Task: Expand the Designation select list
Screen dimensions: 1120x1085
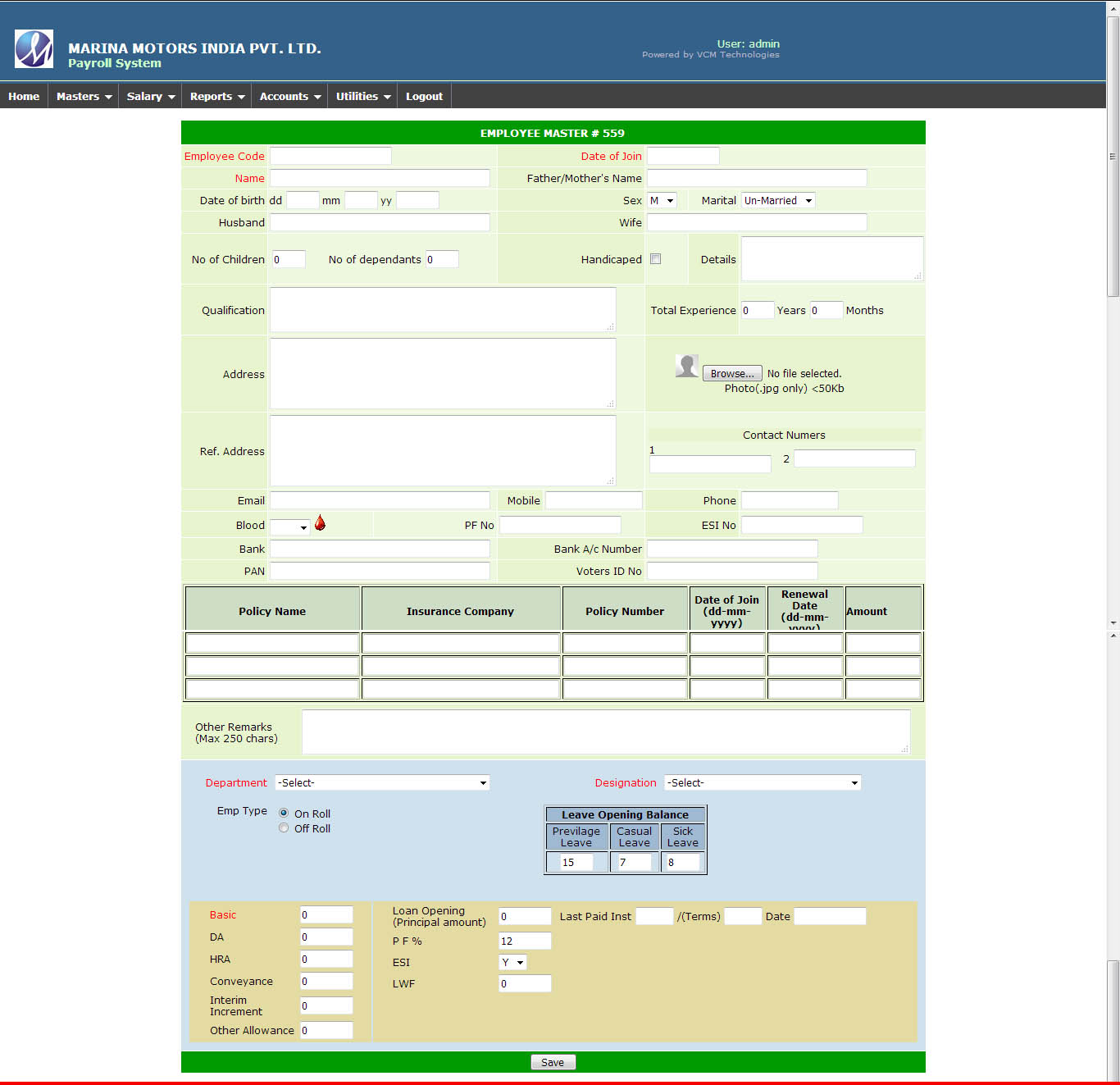Action: 762,783
